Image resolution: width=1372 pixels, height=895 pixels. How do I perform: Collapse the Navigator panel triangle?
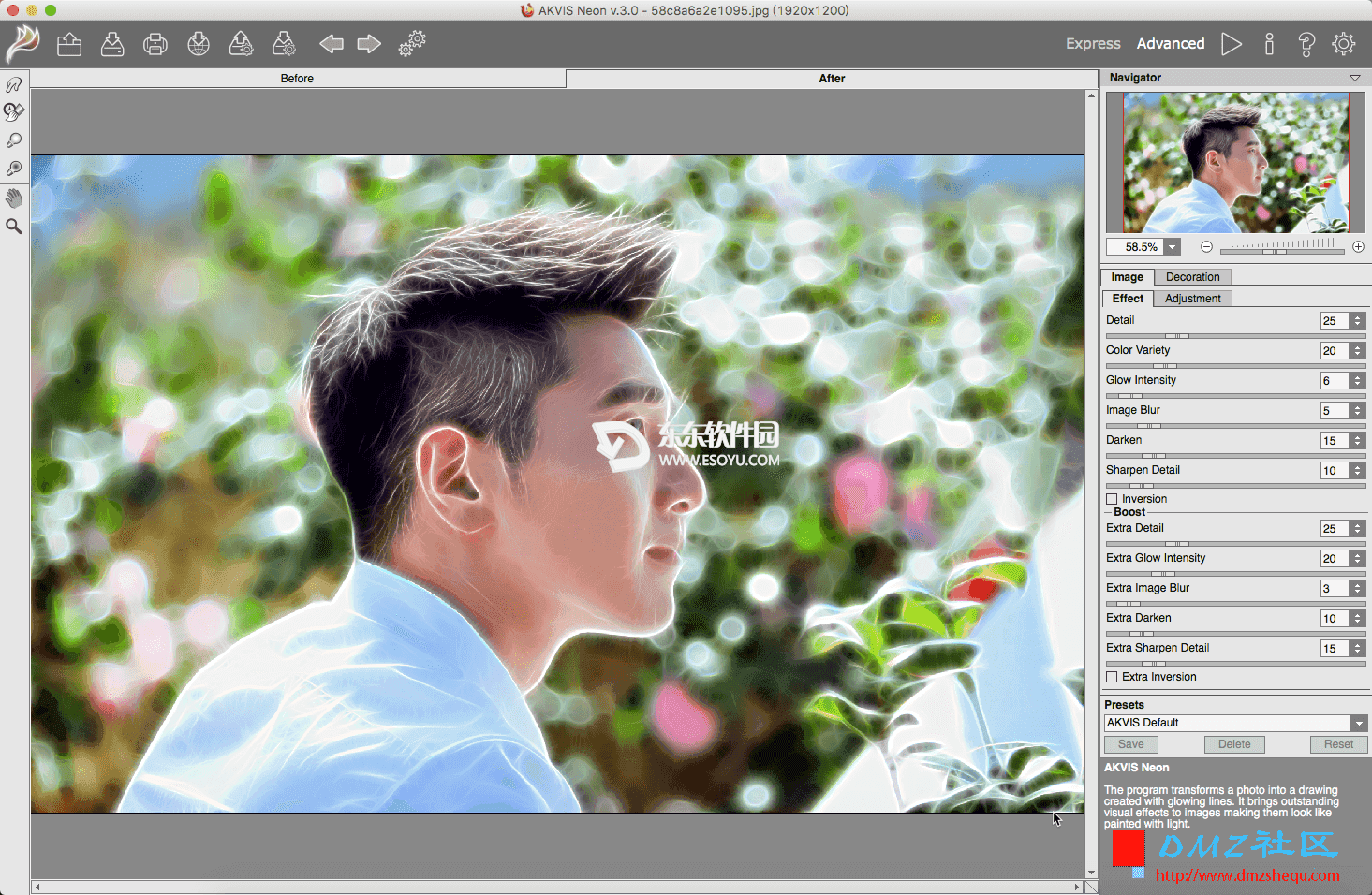pos(1355,78)
